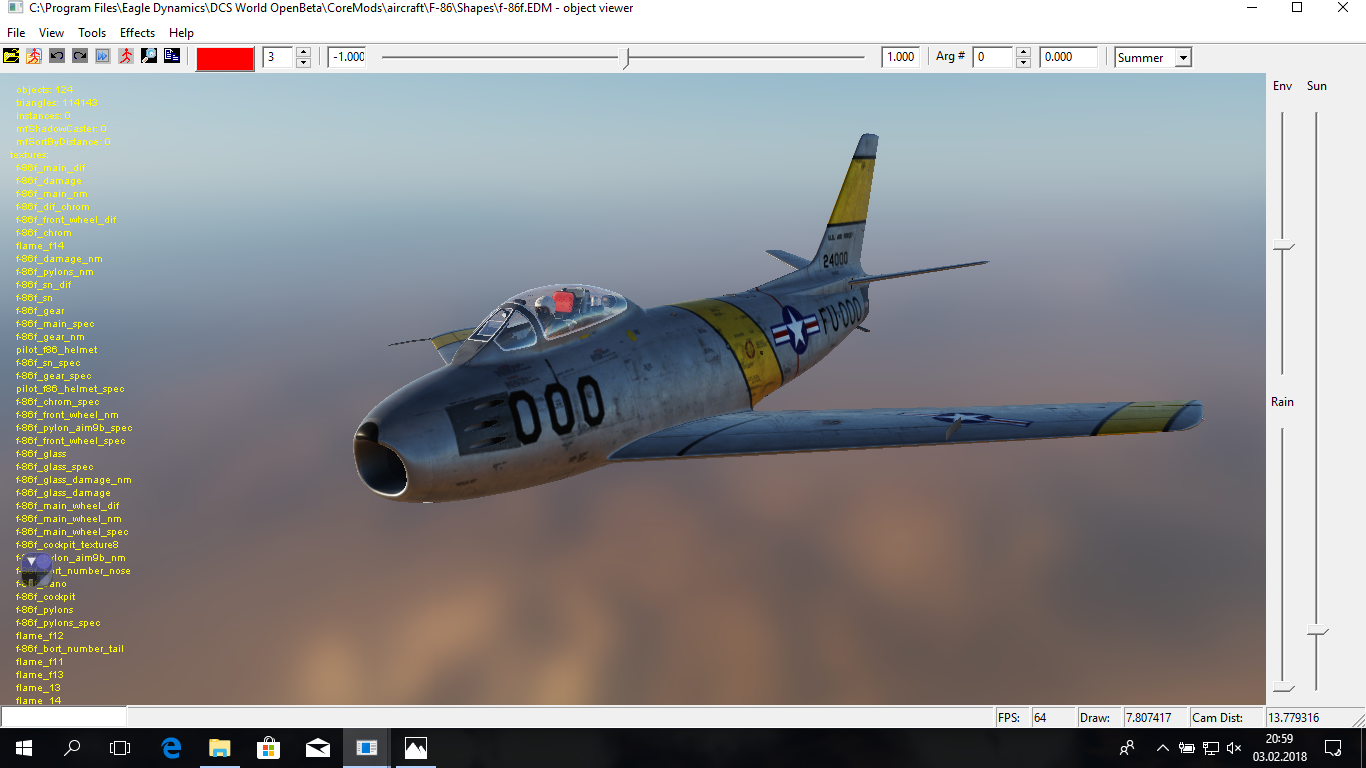Click the magnifying glass toolbar icon
Image resolution: width=1366 pixels, height=768 pixels.
coord(149,57)
